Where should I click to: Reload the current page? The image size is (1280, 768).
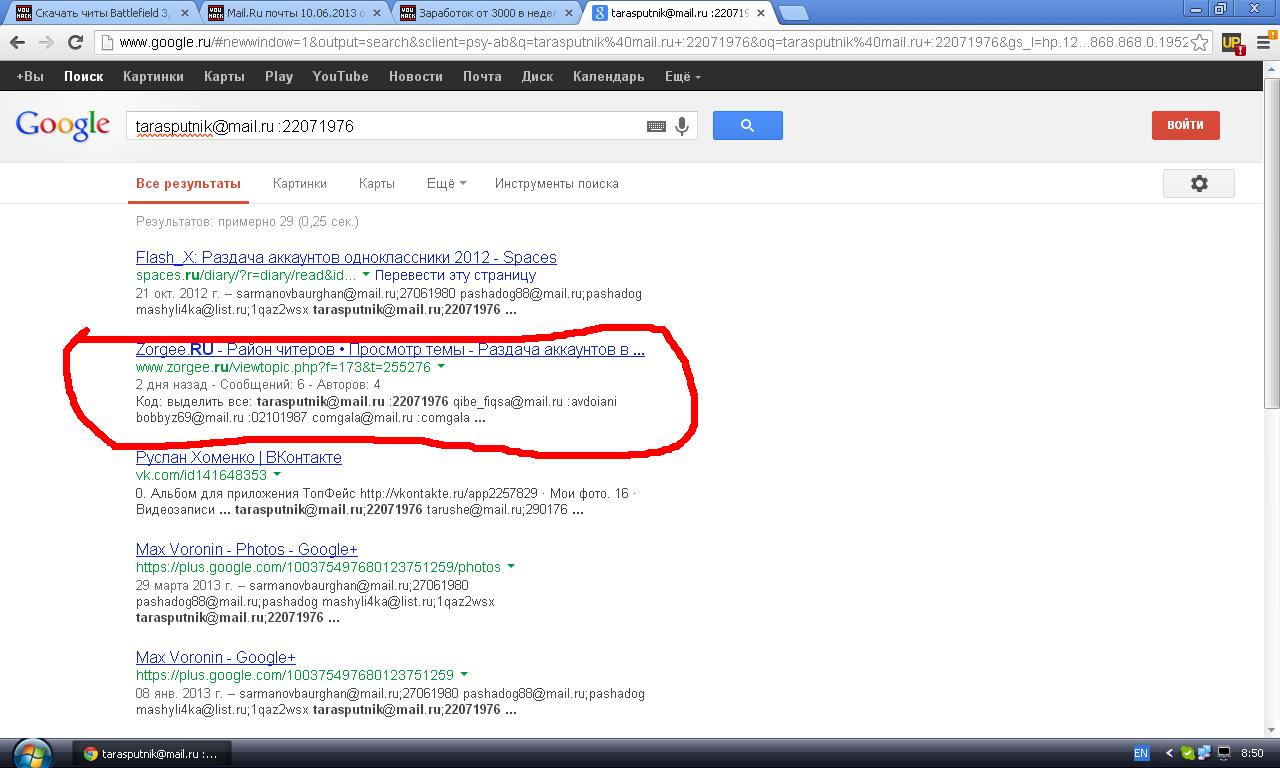pyautogui.click(x=75, y=43)
